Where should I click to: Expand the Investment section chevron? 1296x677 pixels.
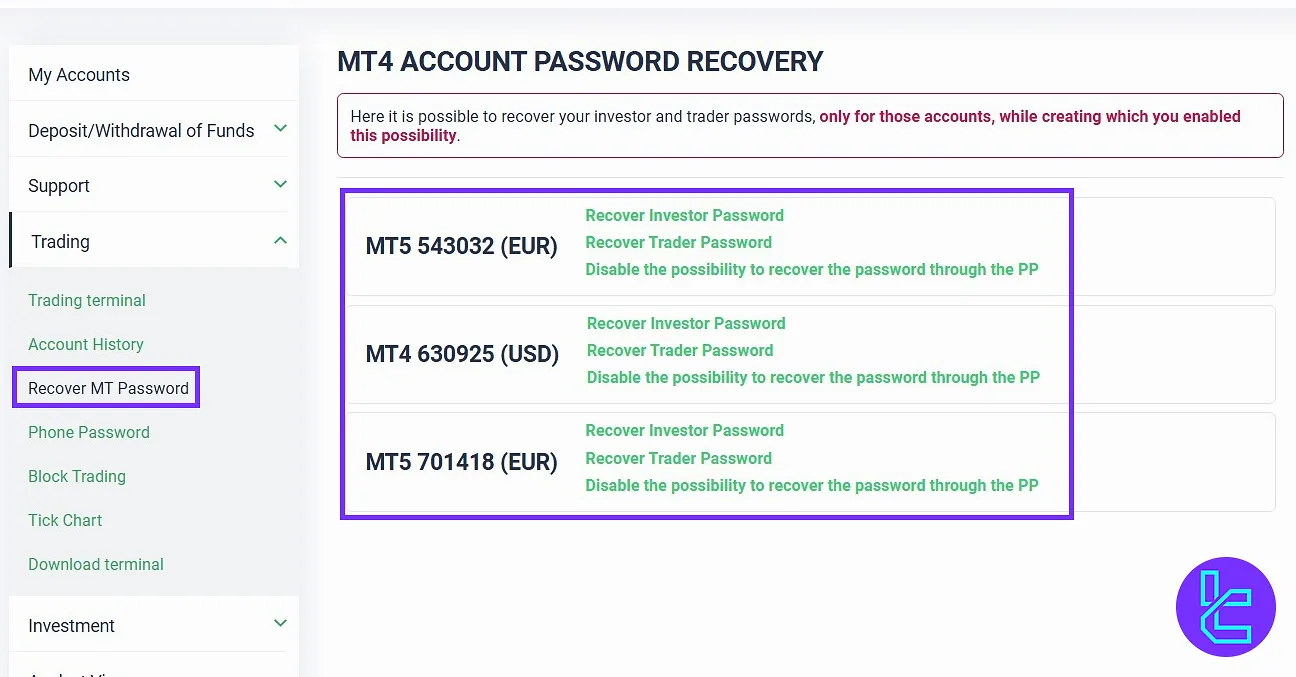[281, 623]
